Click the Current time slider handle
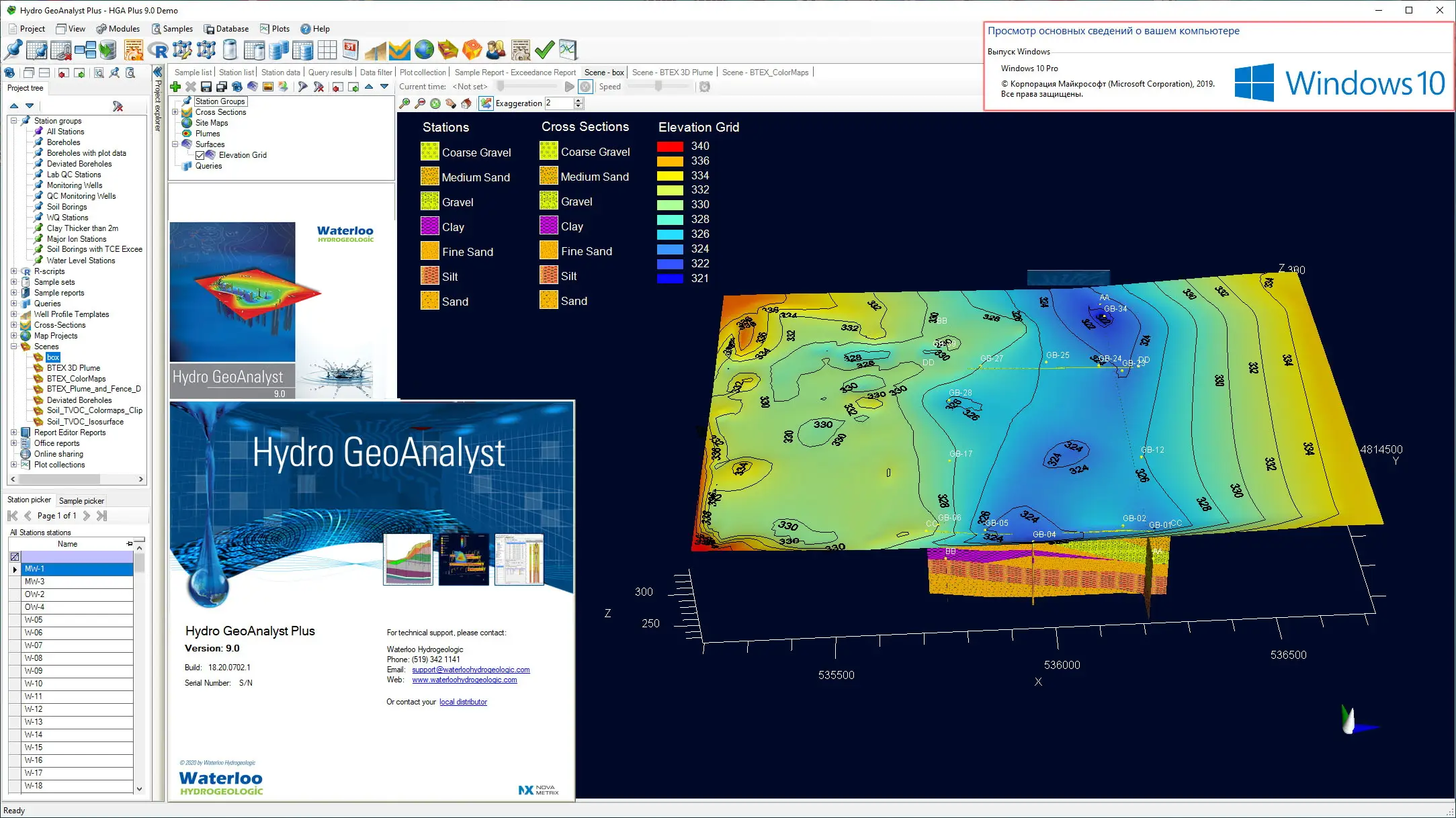The width and height of the screenshot is (1456, 818). (501, 87)
